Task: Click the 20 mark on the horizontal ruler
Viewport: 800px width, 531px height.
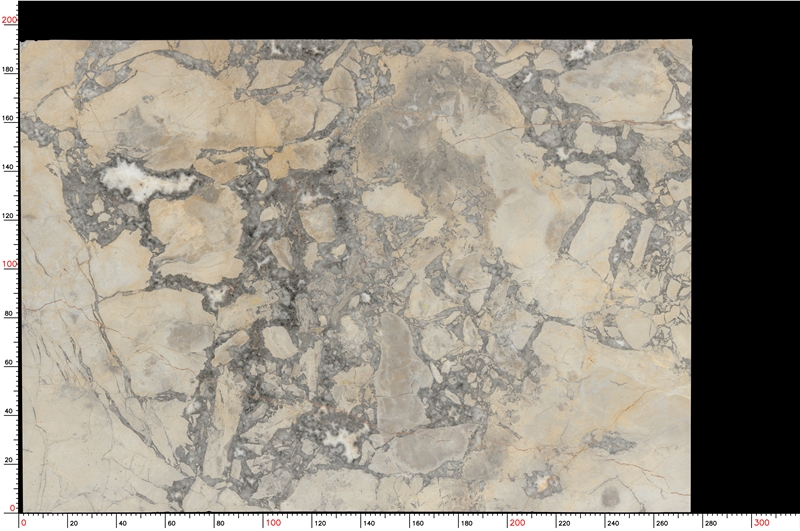Action: click(x=73, y=523)
